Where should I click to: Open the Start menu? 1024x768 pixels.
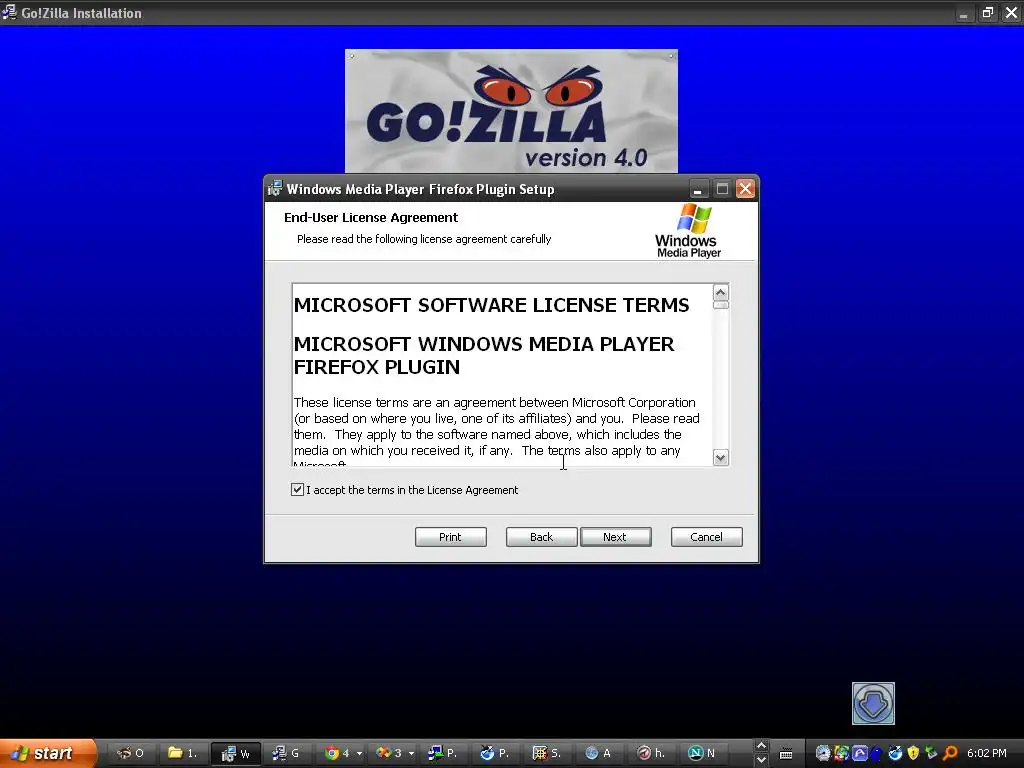[47, 753]
